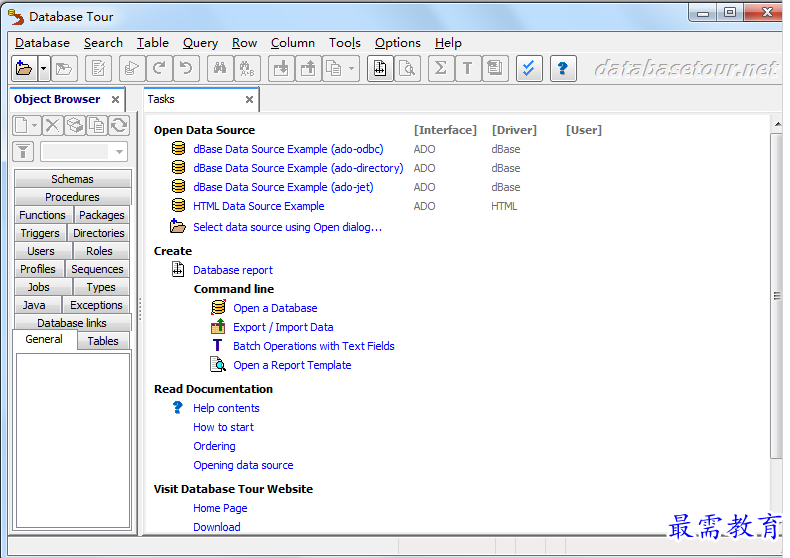
Task: Open dBase Data Source Example (ado-odbc)
Action: click(288, 149)
